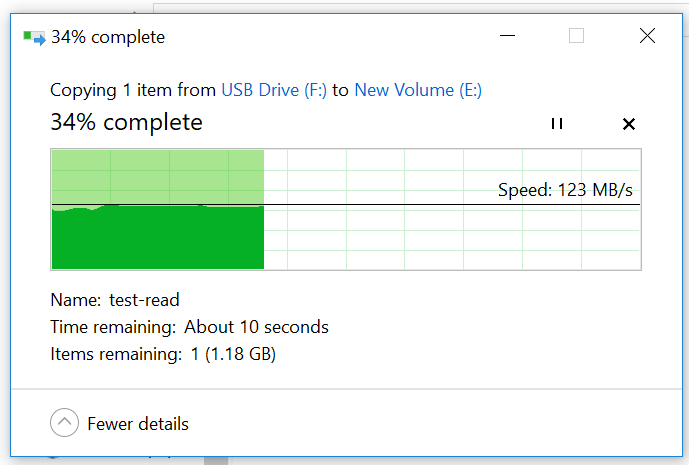Click the greyed-out maximize box
Screen dimensions: 689x465
[x=576, y=36]
